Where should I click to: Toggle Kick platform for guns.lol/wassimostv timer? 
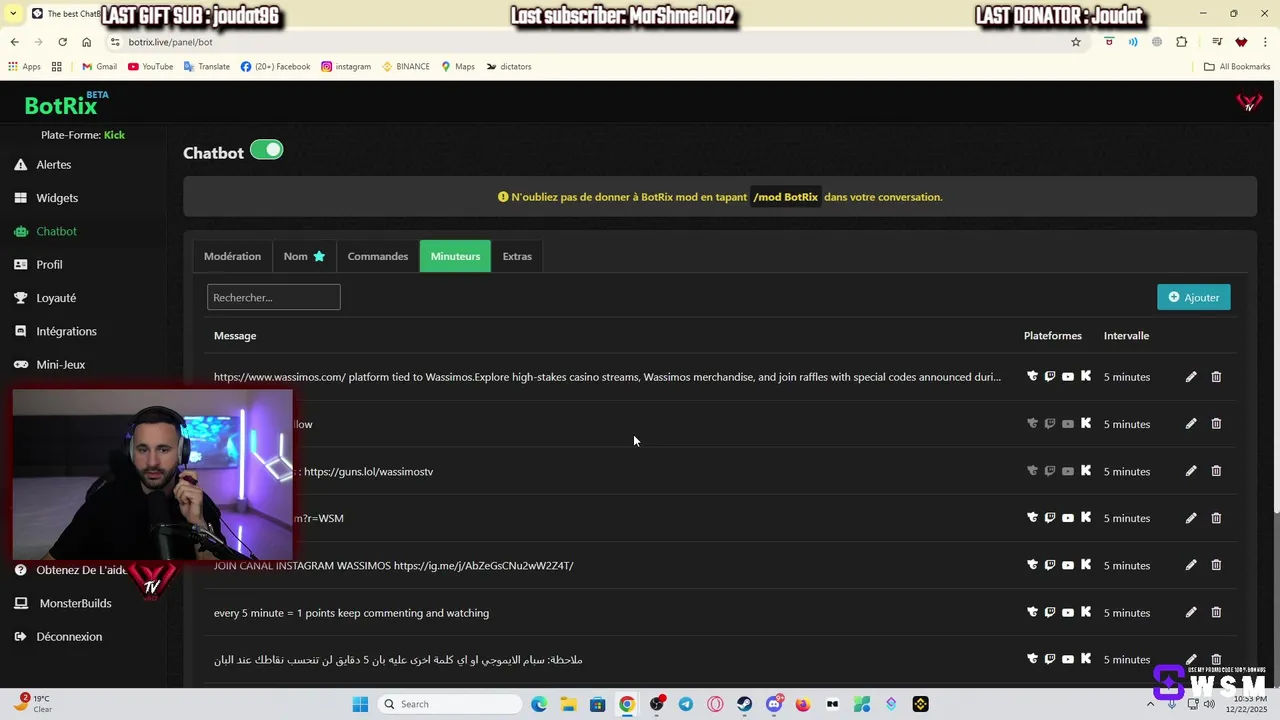pos(1086,471)
